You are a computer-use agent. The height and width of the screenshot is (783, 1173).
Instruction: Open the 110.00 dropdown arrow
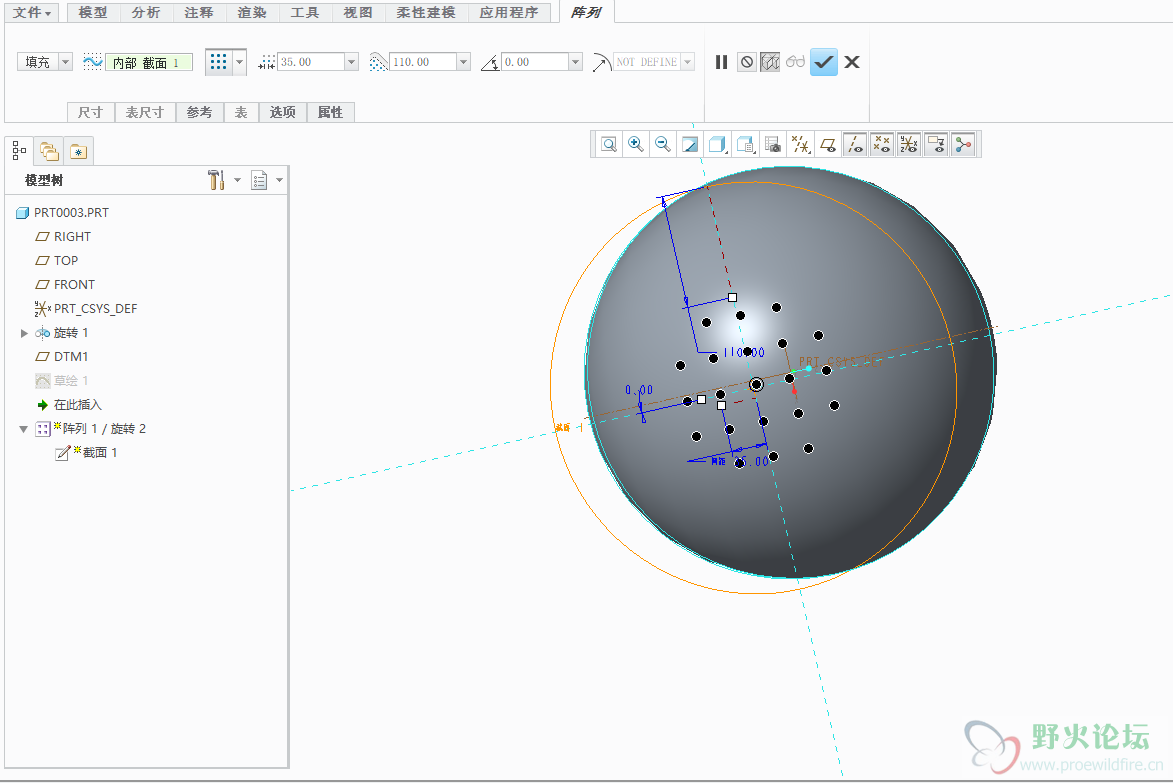point(463,62)
